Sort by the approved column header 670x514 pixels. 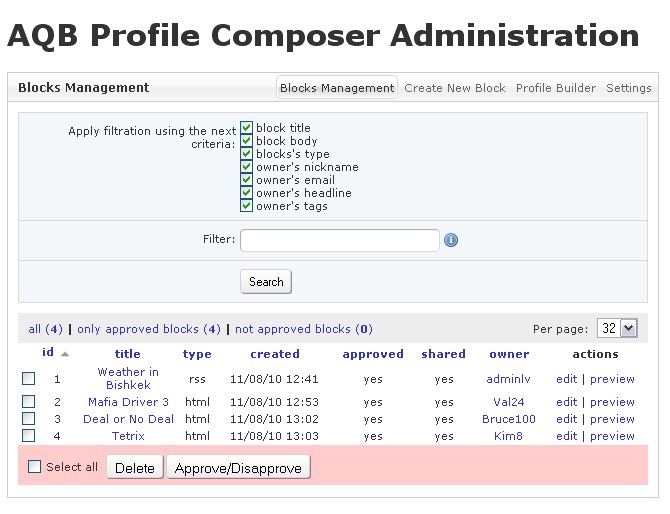373,355
